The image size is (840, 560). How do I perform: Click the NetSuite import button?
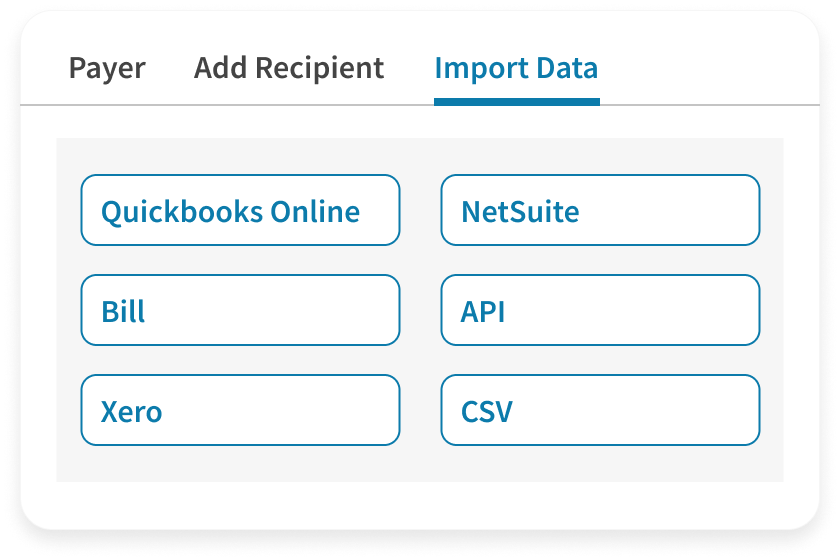tap(600, 210)
